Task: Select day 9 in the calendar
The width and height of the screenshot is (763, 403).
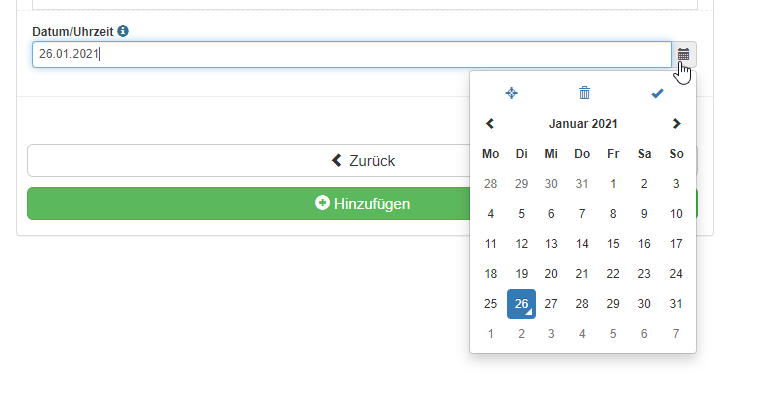Action: [x=644, y=214]
